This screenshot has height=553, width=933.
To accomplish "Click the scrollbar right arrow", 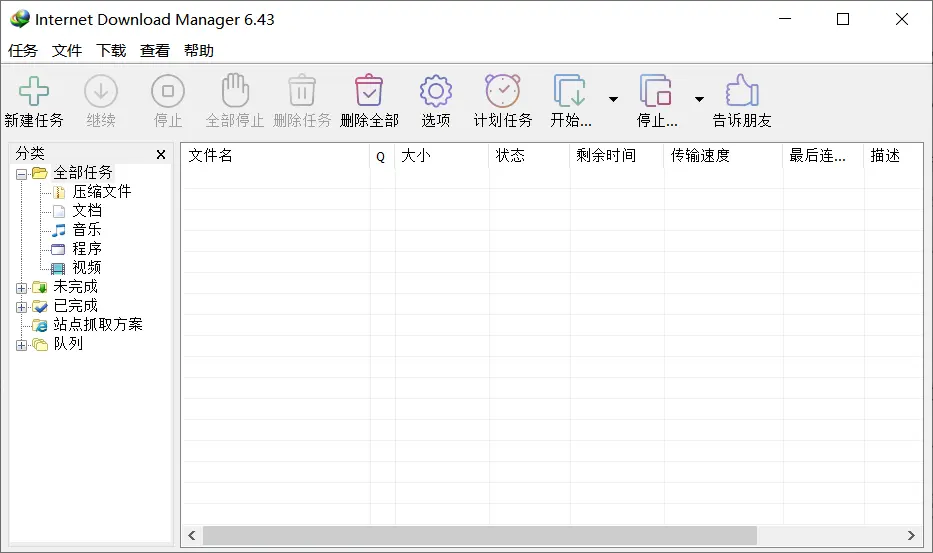I will point(911,535).
